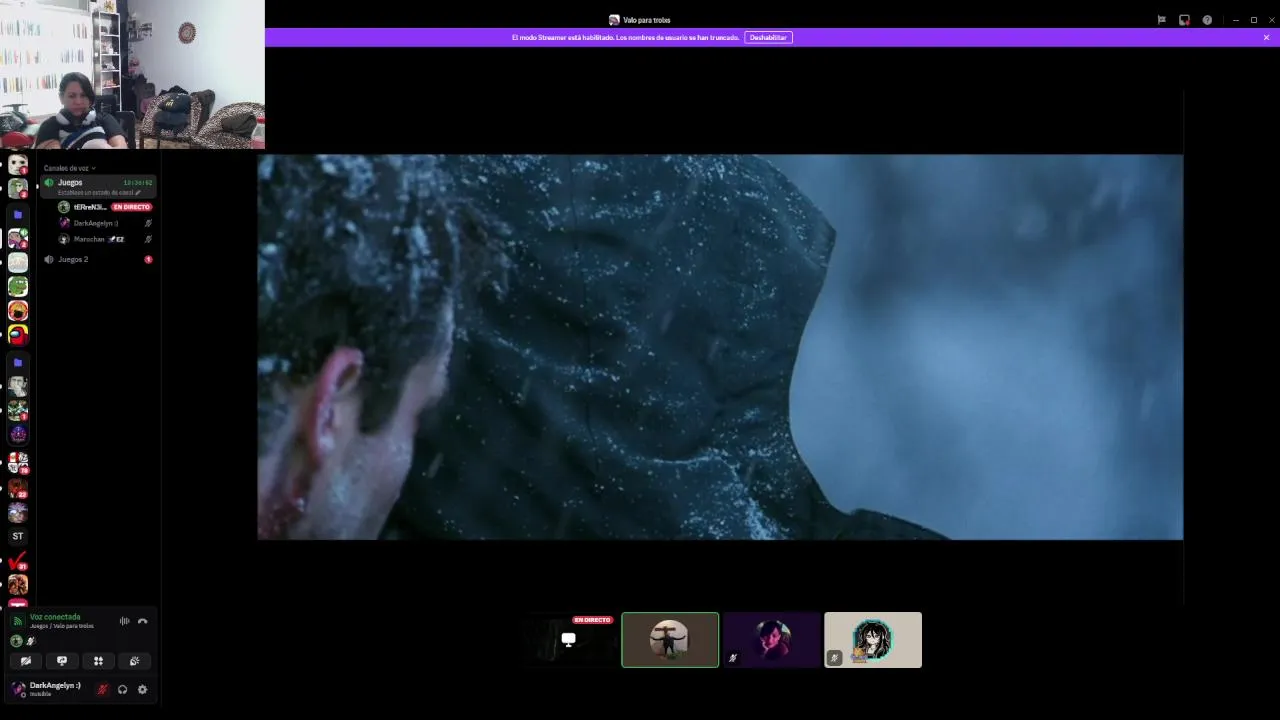Select the EN DIRECTO stream thumbnail tile

[x=568, y=640]
